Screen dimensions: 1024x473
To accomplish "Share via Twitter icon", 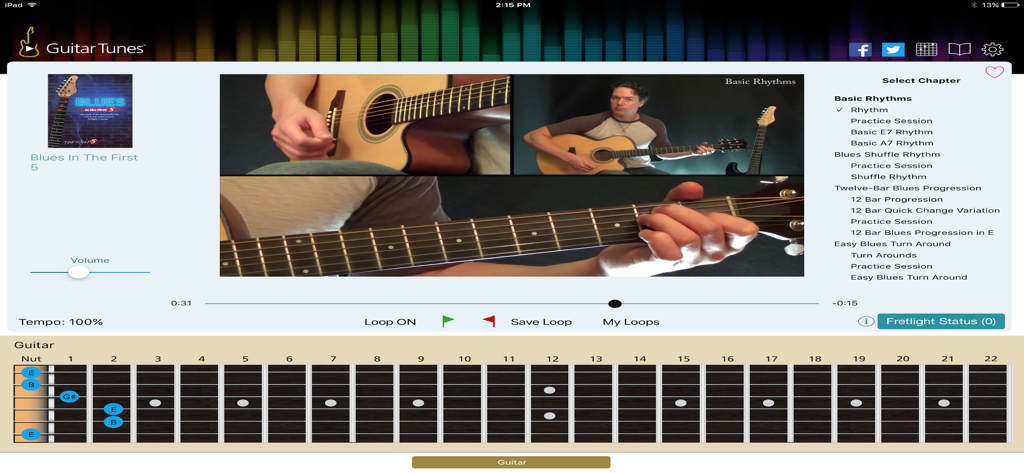I will (x=893, y=50).
